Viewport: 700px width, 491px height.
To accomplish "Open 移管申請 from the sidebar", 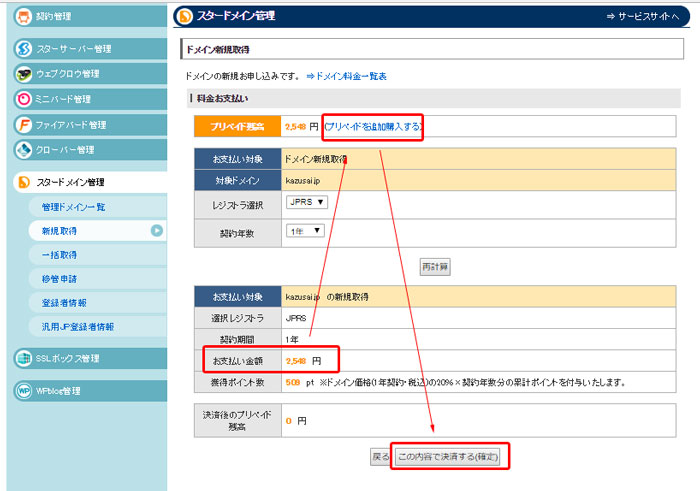I will [58, 278].
